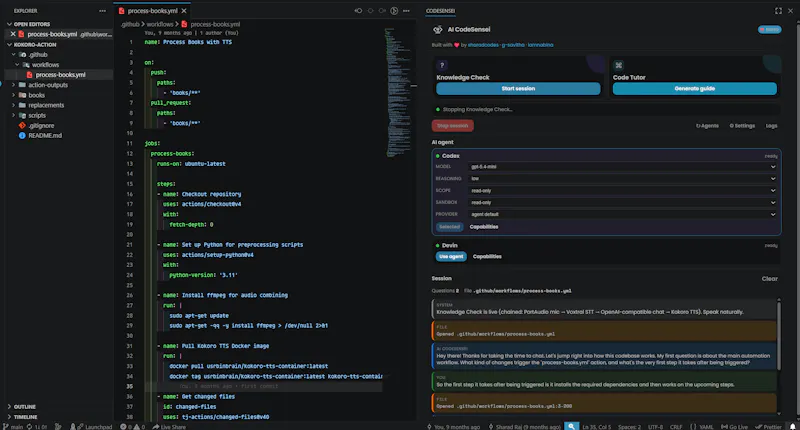
Task: Click the AI CodeSensei logo icon
Action: coord(438,30)
